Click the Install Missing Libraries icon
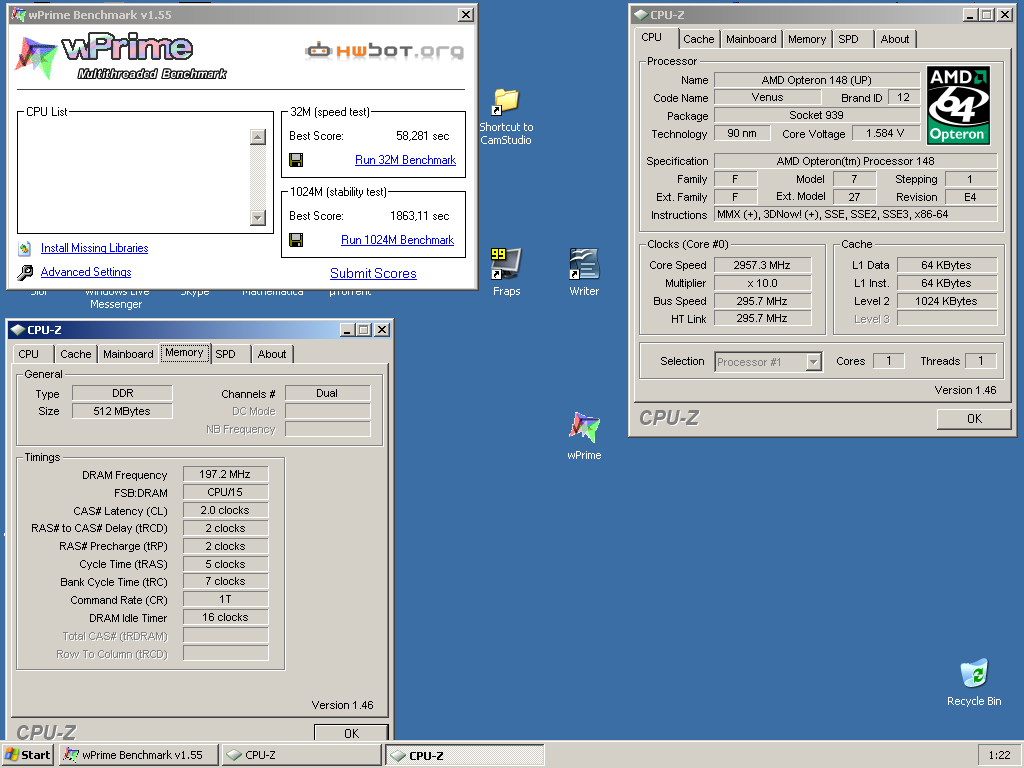This screenshot has height=768, width=1024. (x=25, y=248)
